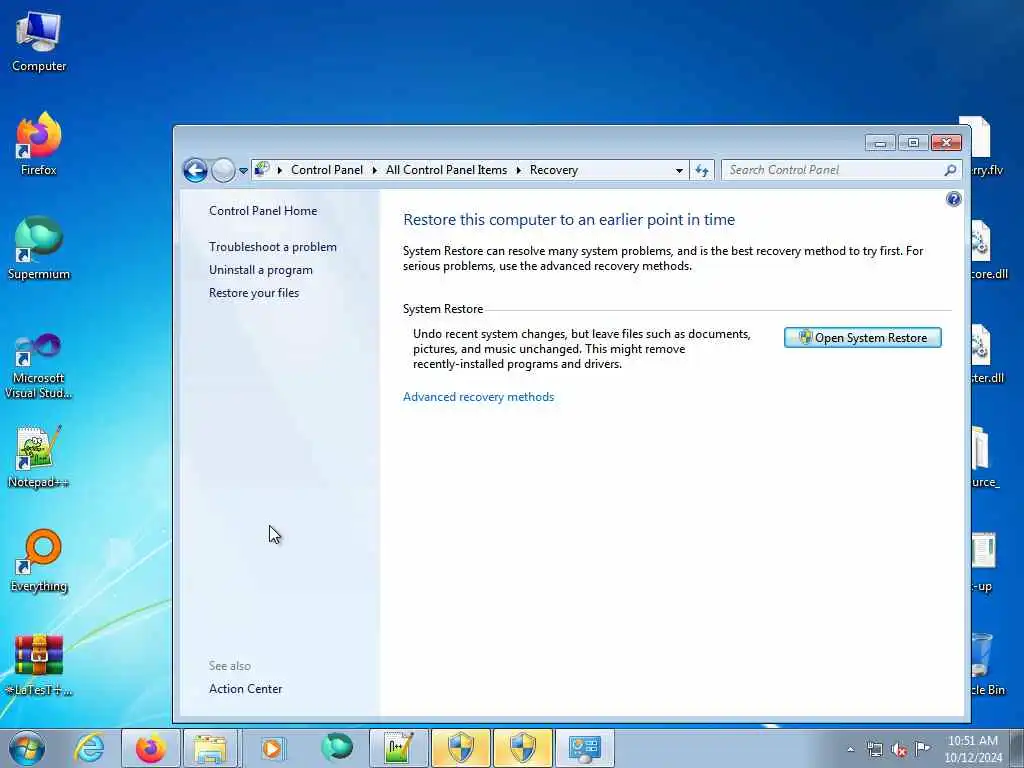Open Windows Media Player from the taskbar

(272, 748)
